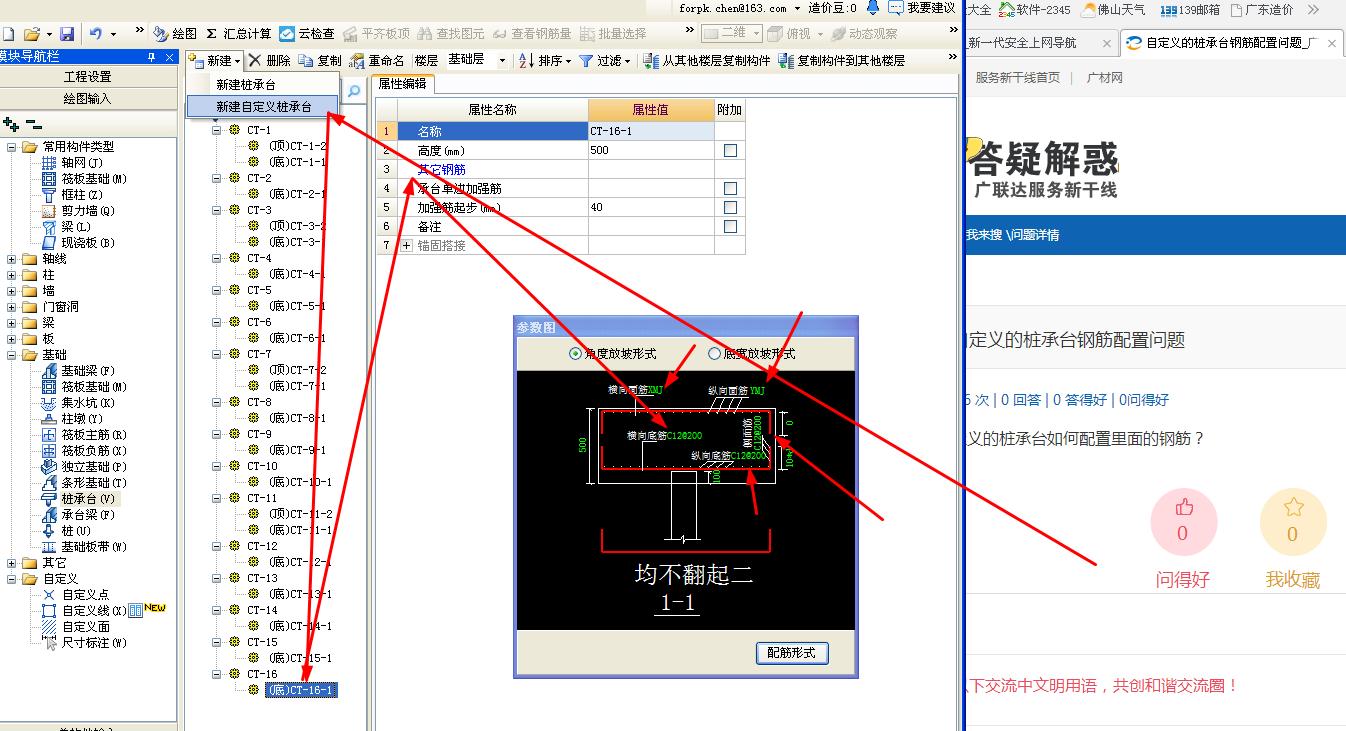Choose 新建自定义桩承台 menu entry
1346x731 pixels.
pos(263,106)
